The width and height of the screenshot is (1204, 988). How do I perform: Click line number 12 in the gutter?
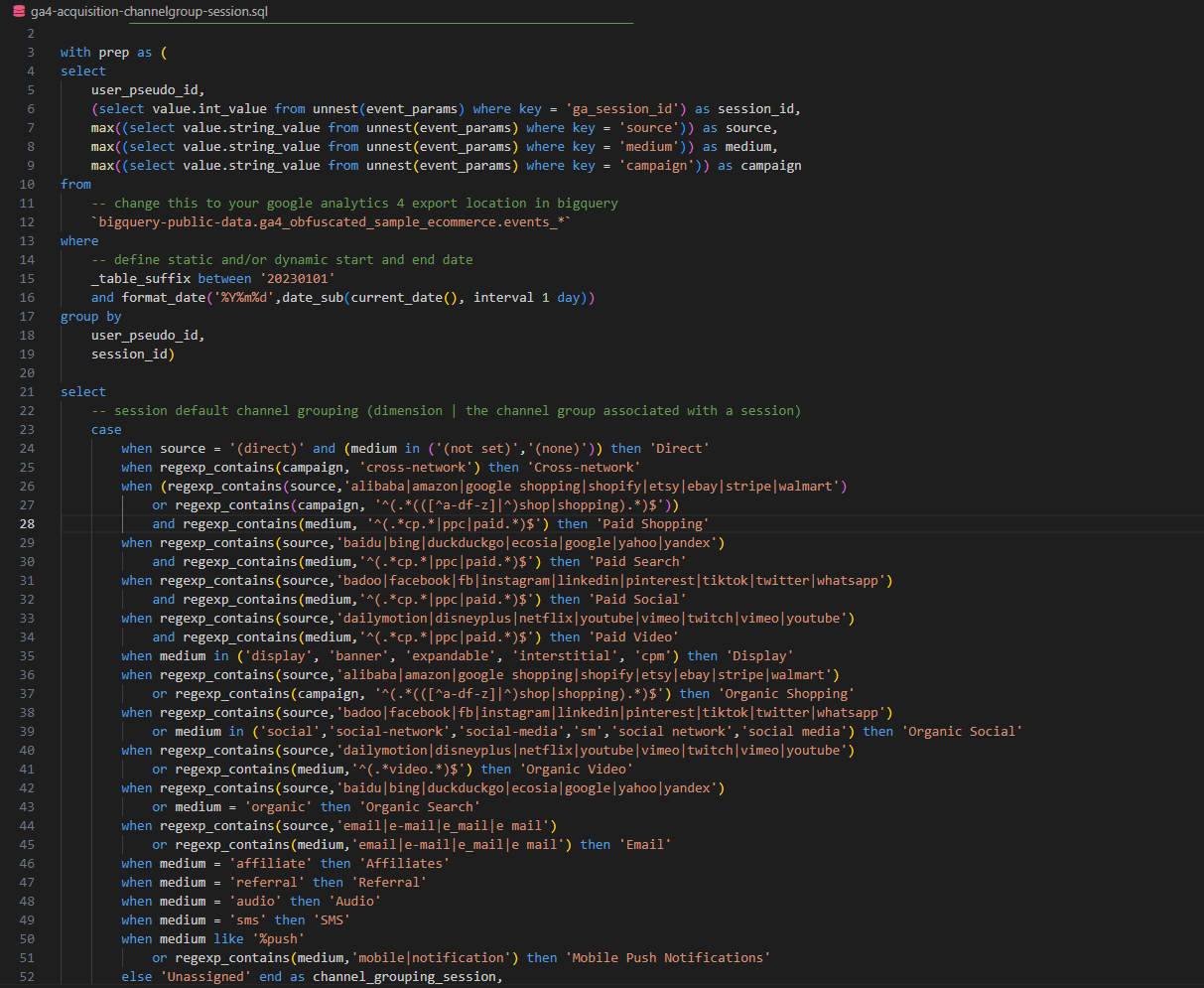click(x=26, y=221)
